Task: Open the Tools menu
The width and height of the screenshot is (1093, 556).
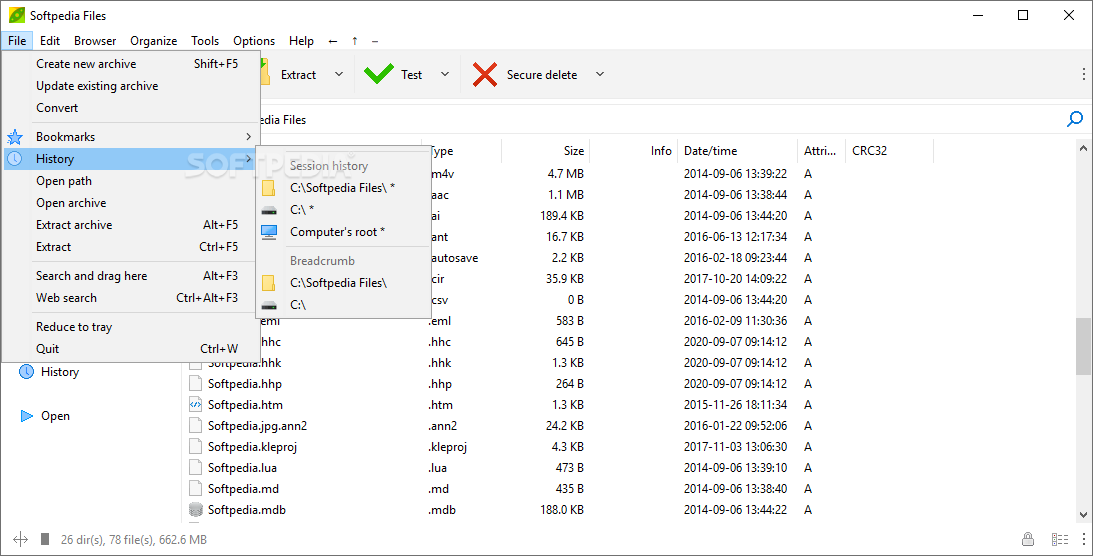Action: click(205, 41)
